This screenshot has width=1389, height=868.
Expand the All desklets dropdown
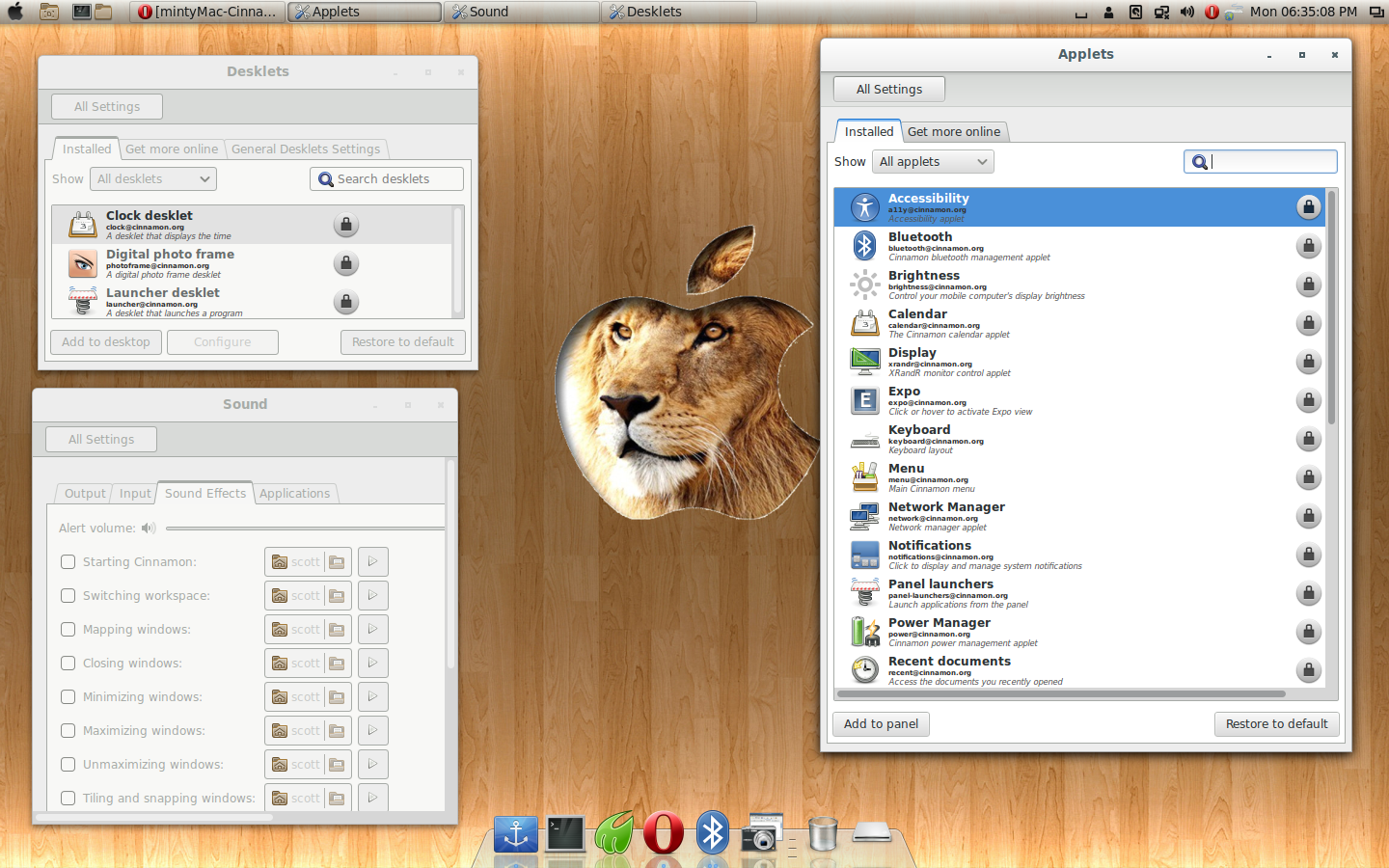pyautogui.click(x=153, y=179)
